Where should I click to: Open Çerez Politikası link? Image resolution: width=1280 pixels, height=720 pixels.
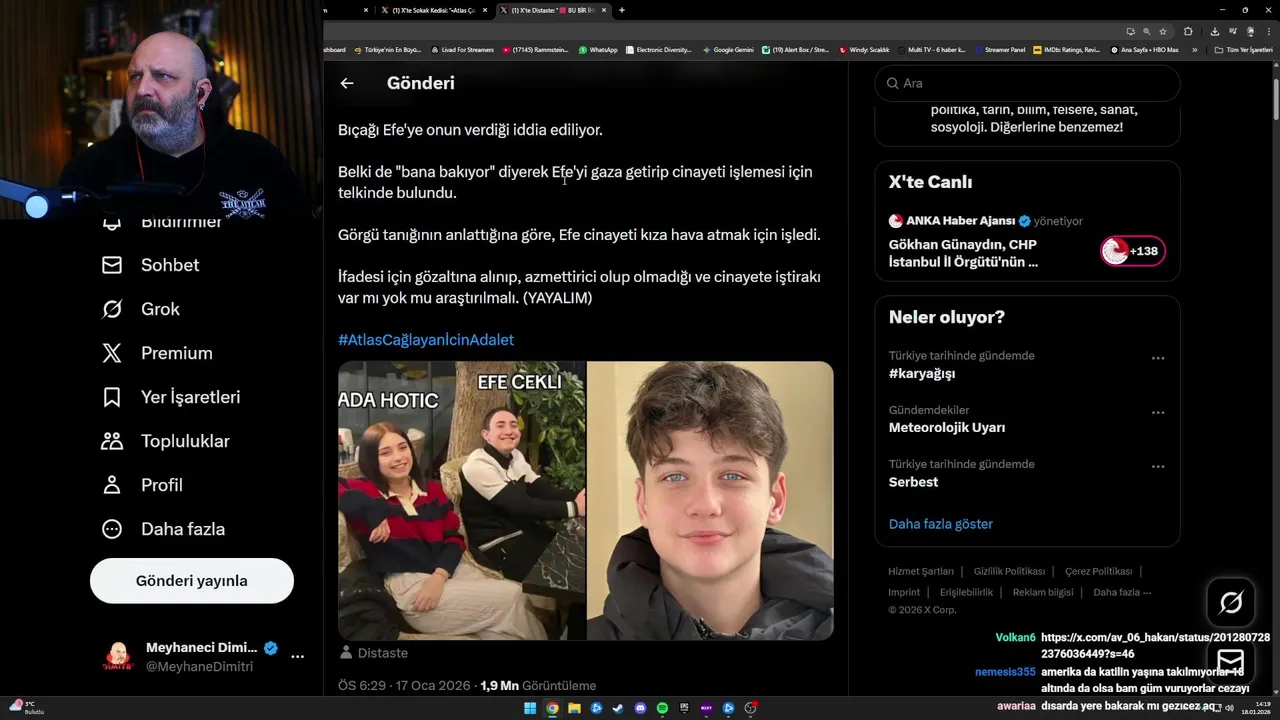[x=1098, y=571]
